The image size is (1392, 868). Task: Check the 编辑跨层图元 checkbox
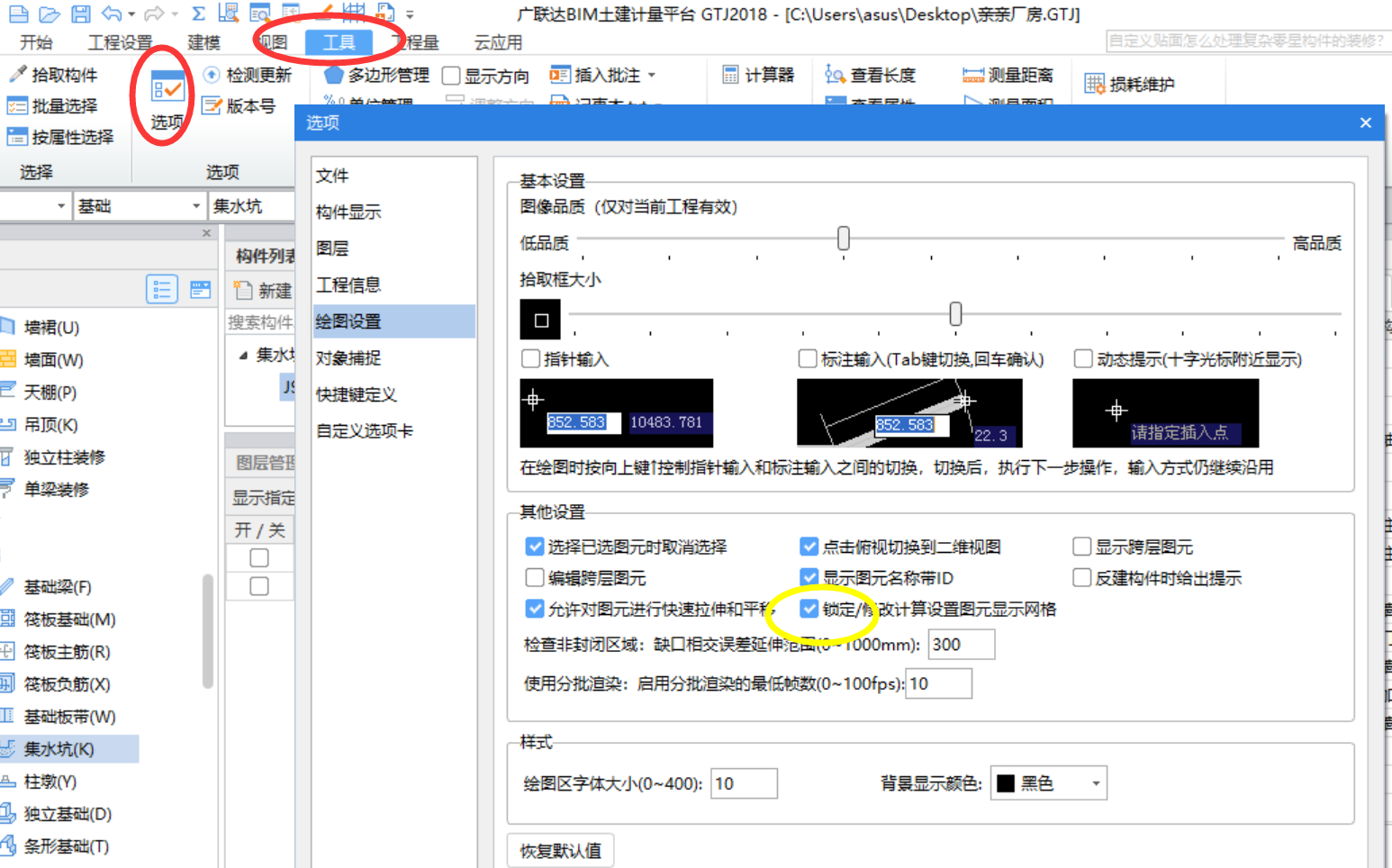pyautogui.click(x=535, y=578)
